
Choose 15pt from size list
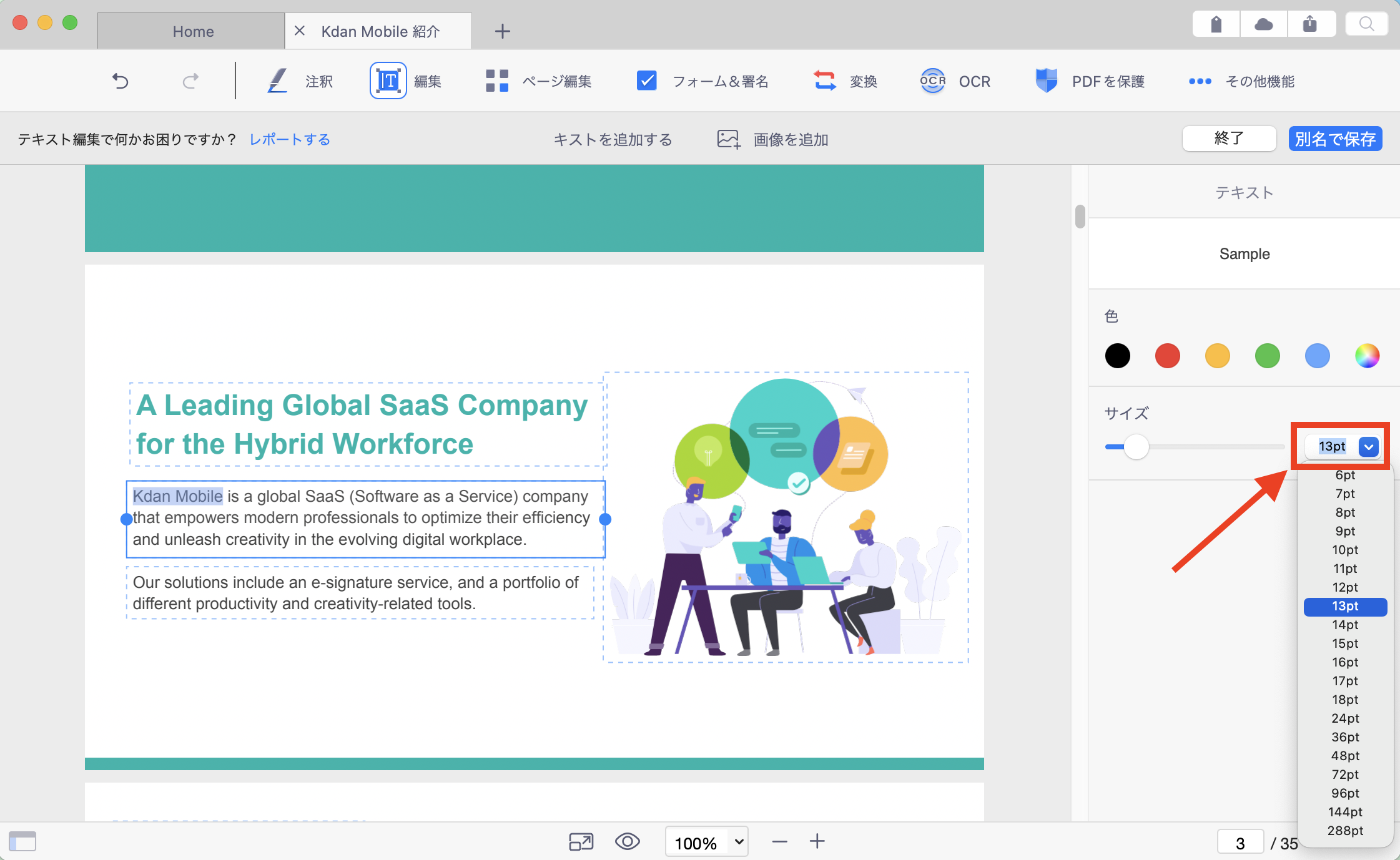click(x=1345, y=643)
